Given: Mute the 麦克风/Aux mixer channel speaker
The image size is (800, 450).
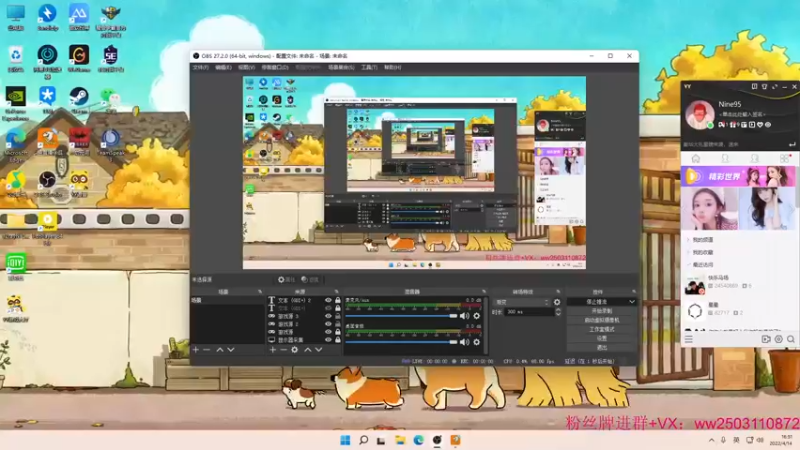Looking at the screenshot, I should (x=464, y=316).
